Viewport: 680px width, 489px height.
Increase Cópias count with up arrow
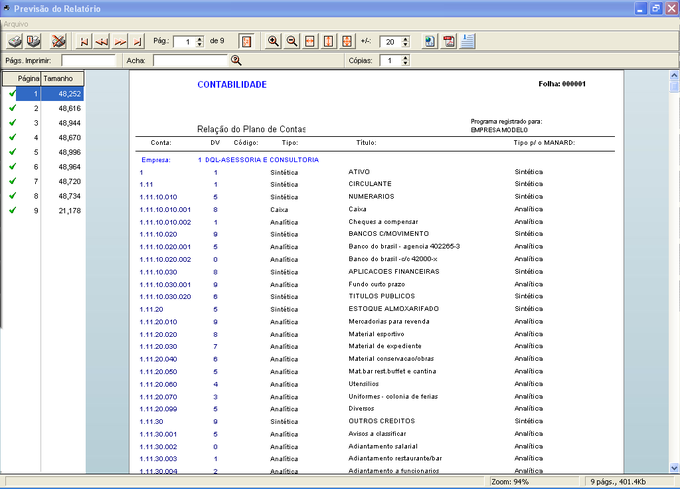click(404, 57)
